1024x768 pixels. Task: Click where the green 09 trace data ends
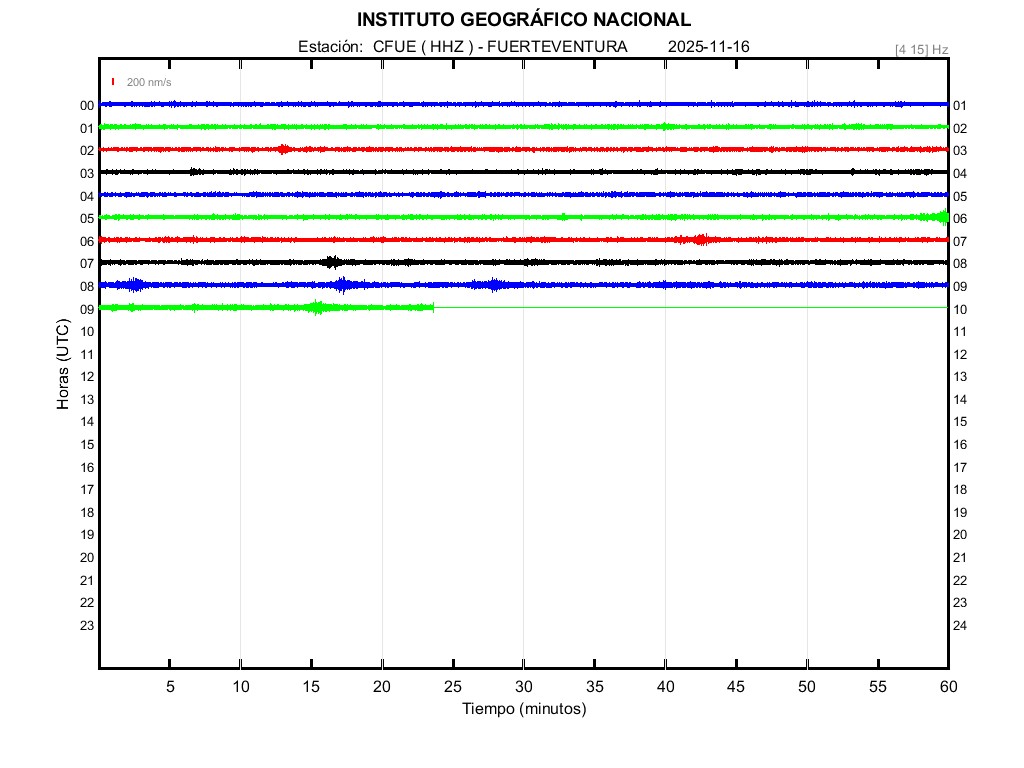point(433,307)
